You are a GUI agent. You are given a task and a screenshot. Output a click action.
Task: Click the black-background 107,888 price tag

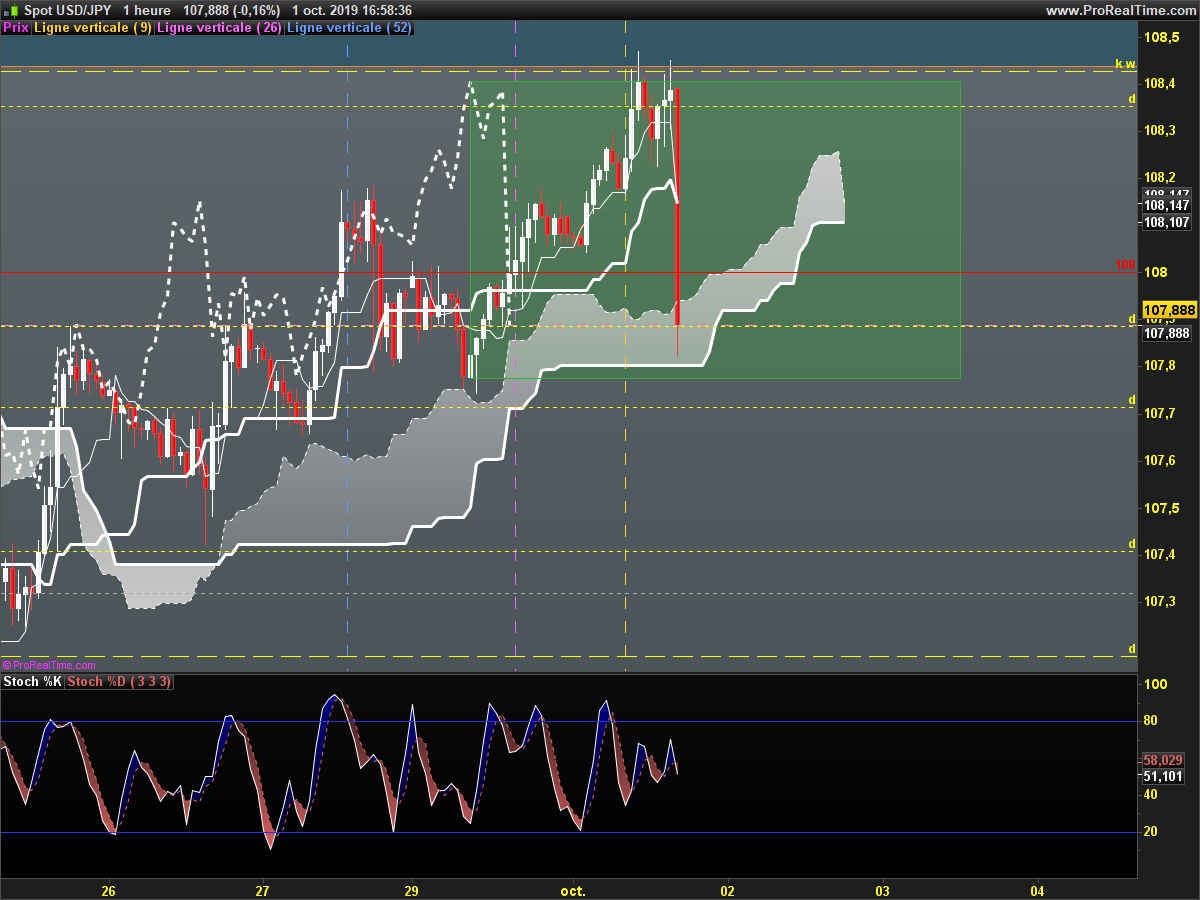(1167, 333)
